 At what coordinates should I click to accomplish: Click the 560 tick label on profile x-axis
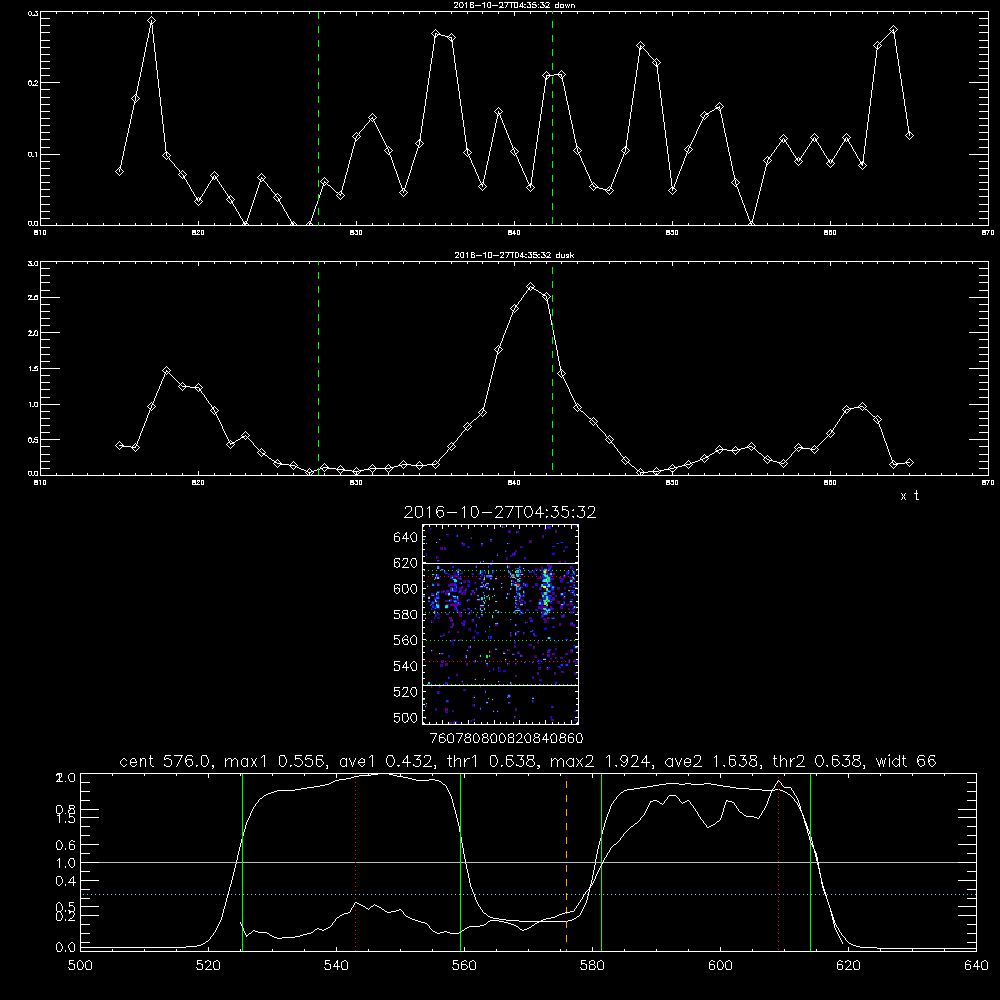464,966
